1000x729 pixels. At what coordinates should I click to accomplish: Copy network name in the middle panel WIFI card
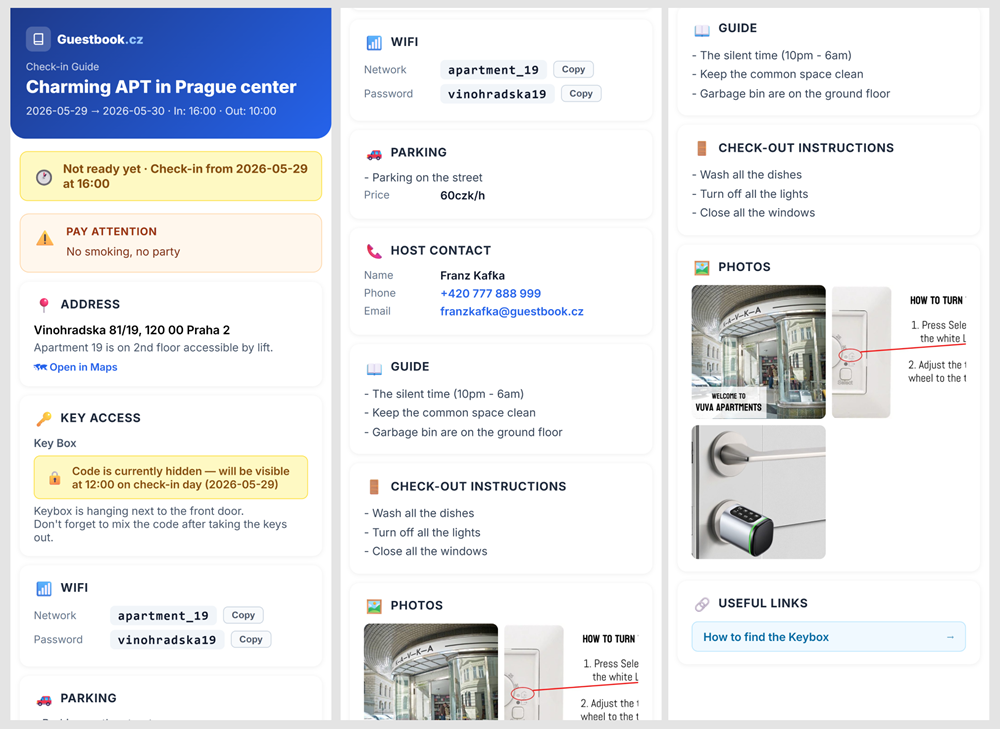(x=573, y=70)
